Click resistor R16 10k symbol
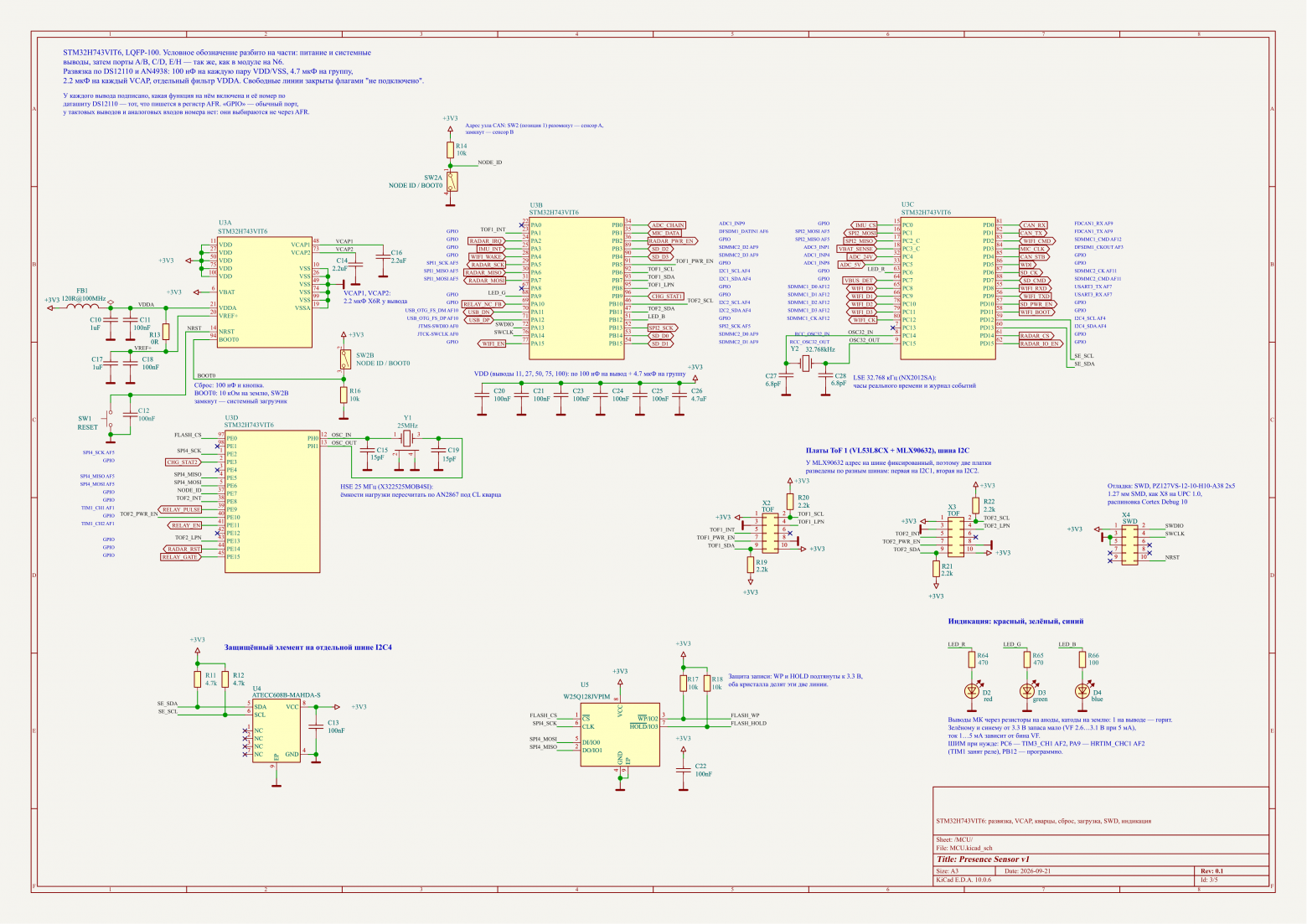Viewport: 1307px width, 924px height. pos(343,395)
